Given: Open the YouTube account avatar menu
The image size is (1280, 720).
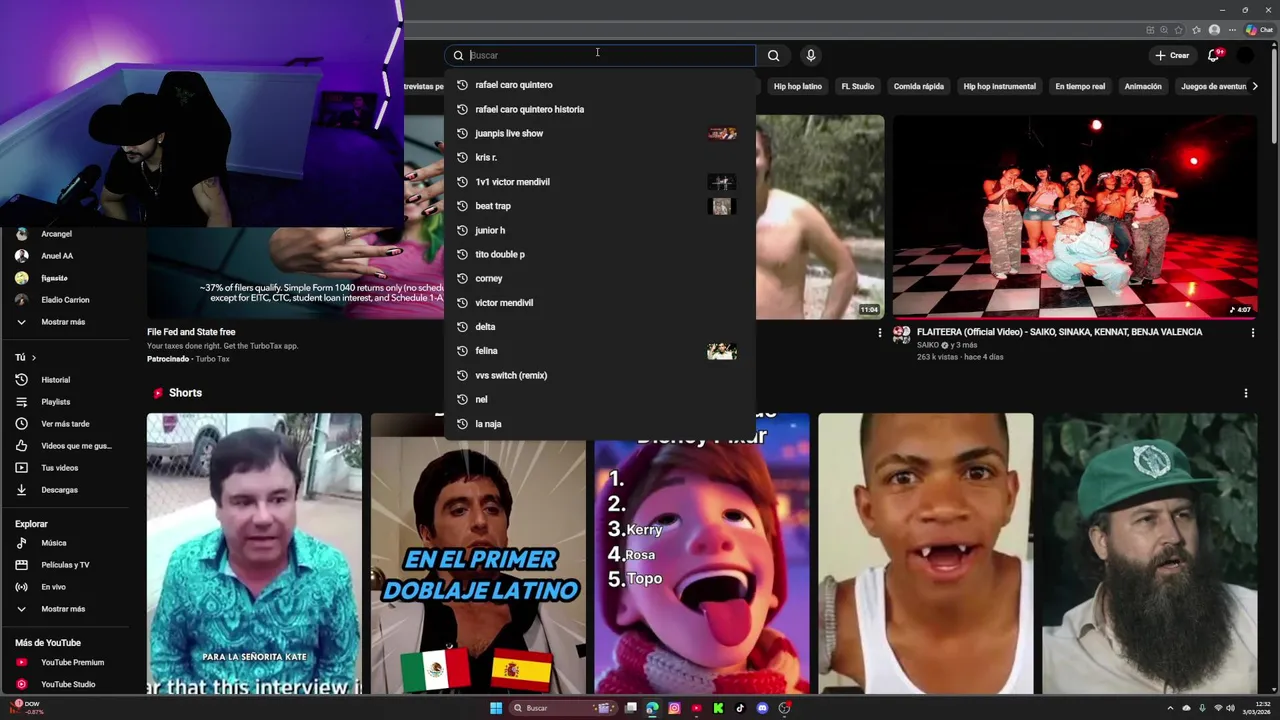Looking at the screenshot, I should pyautogui.click(x=1245, y=56).
